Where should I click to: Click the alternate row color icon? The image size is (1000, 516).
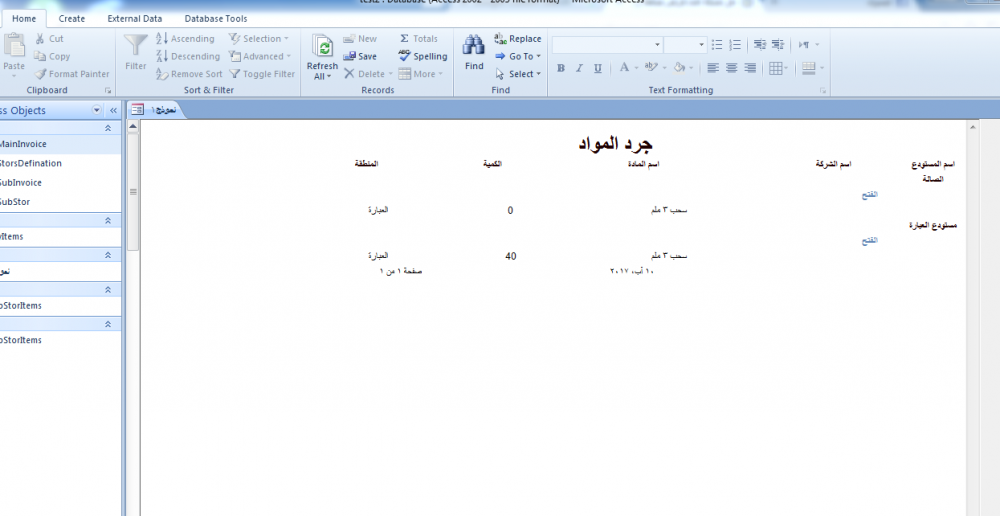point(808,68)
